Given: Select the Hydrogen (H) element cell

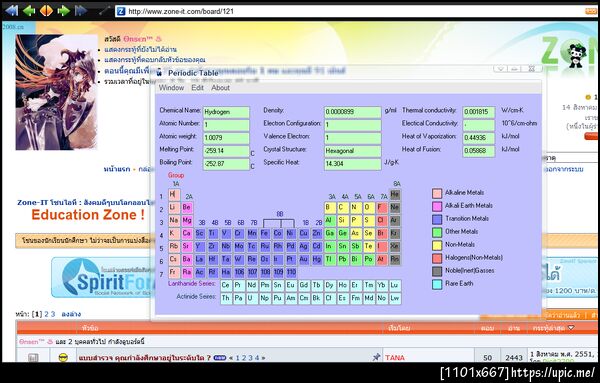Looking at the screenshot, I should (x=174, y=194).
